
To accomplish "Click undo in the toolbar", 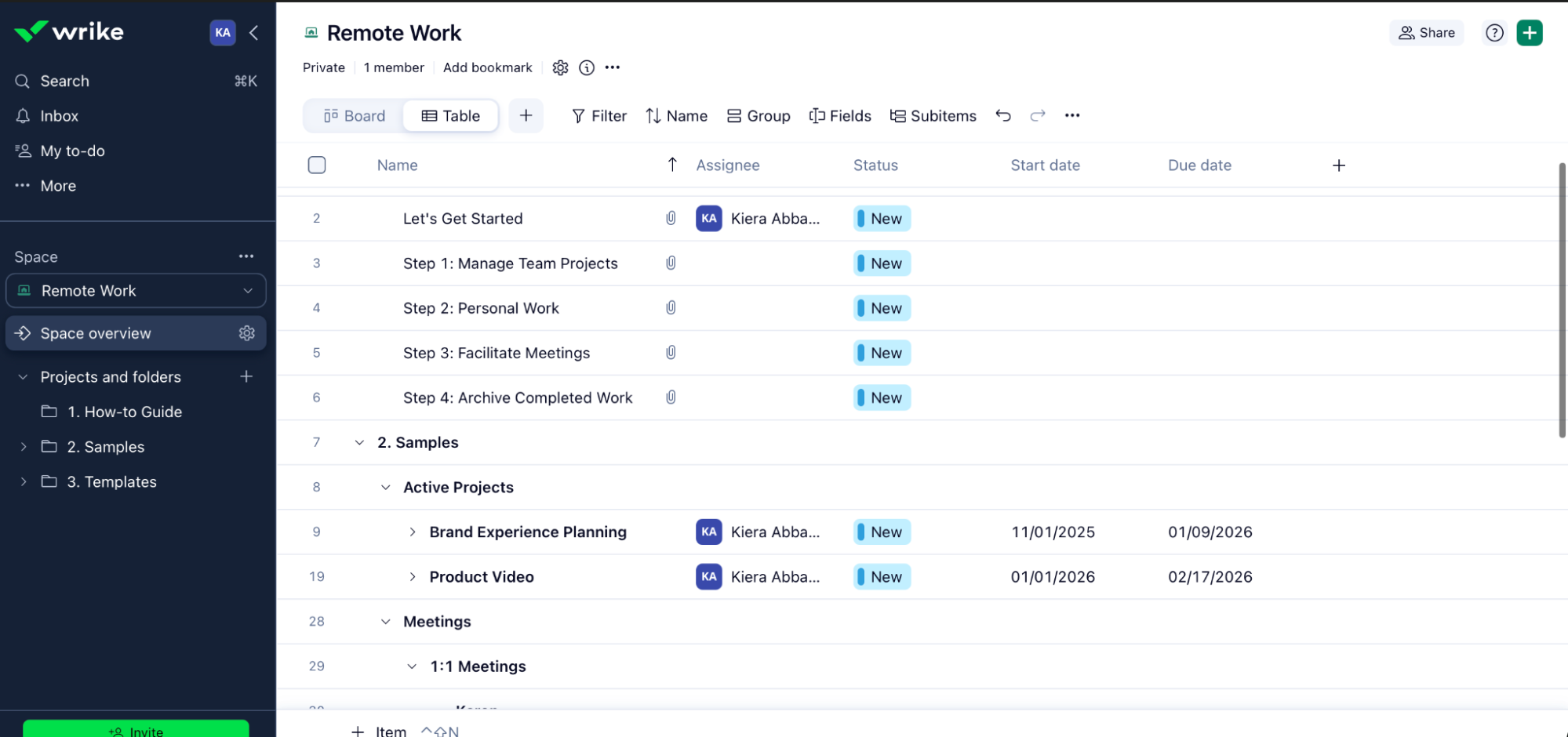I will (x=1003, y=115).
